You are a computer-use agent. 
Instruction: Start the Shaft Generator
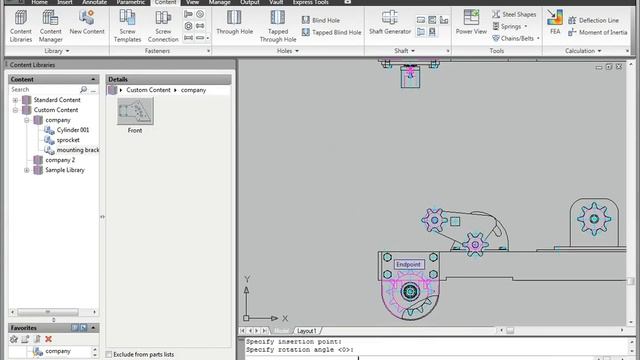click(390, 23)
